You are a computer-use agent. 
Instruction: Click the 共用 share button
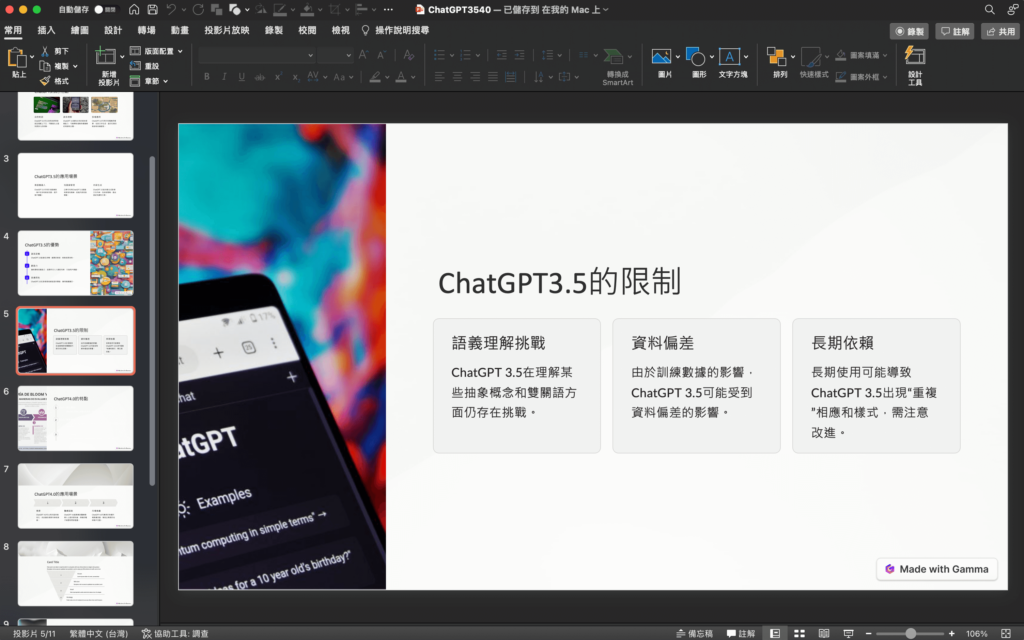point(1000,31)
